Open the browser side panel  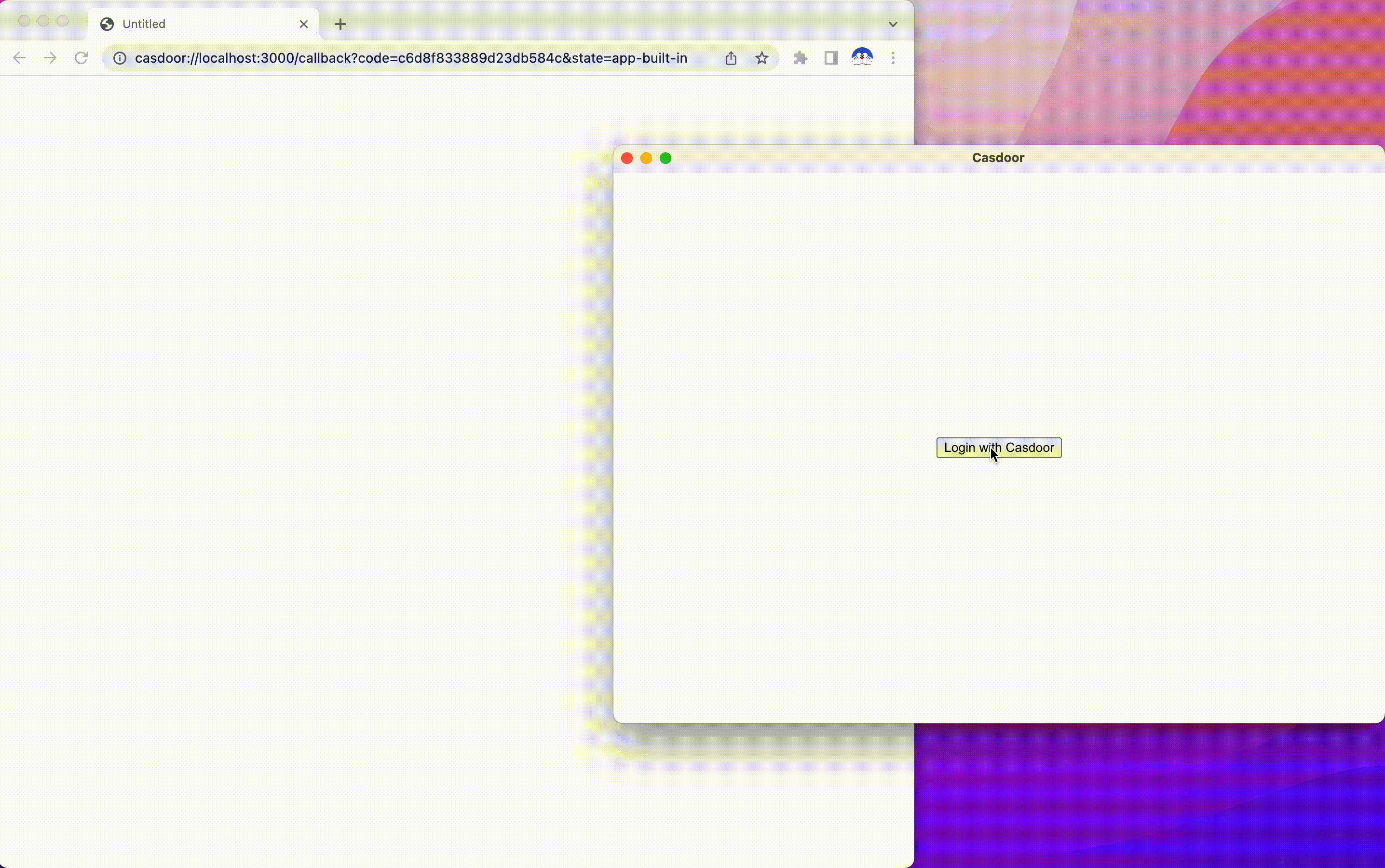[x=830, y=57]
